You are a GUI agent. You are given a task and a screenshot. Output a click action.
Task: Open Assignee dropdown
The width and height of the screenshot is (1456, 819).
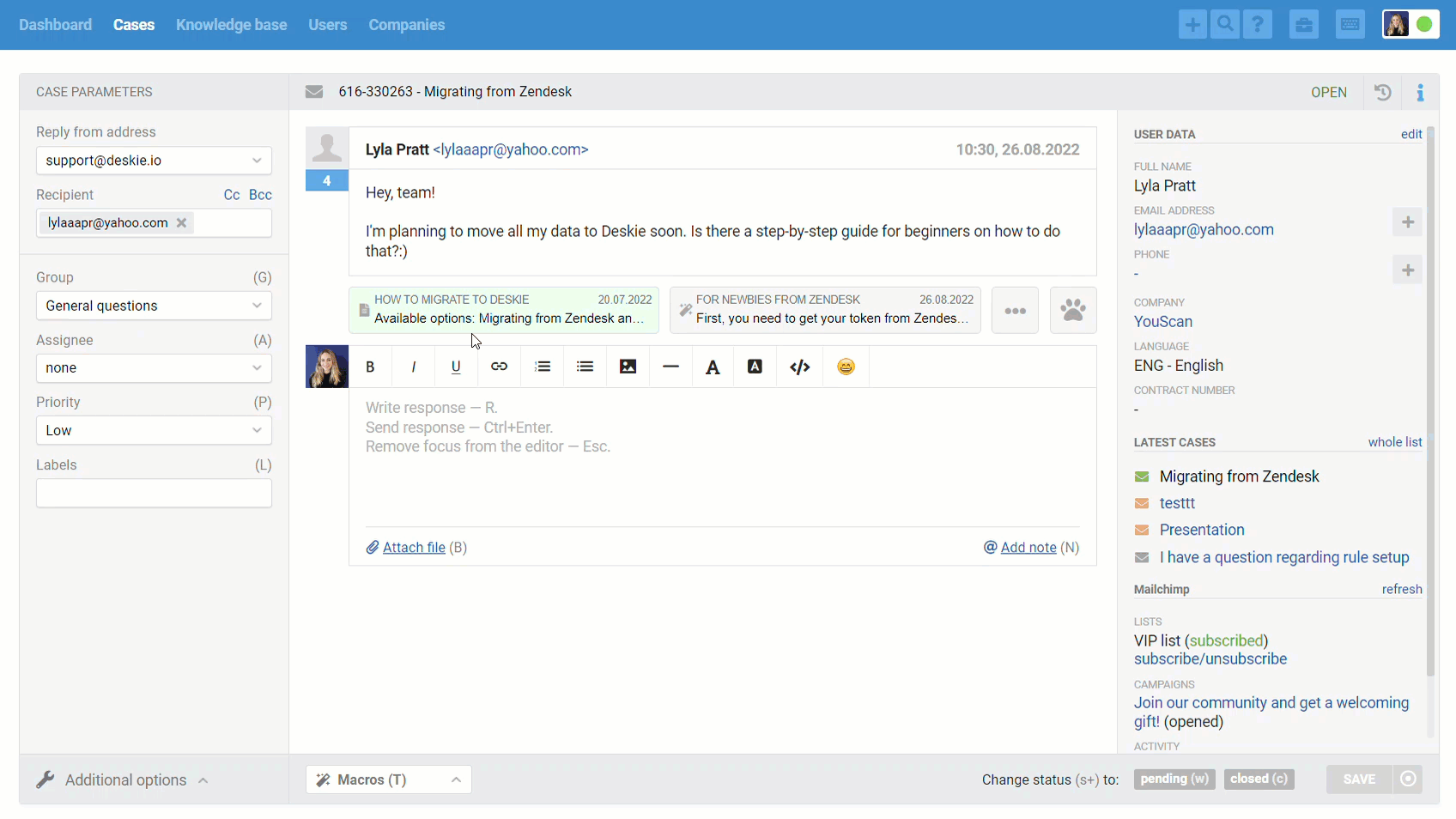(x=154, y=367)
